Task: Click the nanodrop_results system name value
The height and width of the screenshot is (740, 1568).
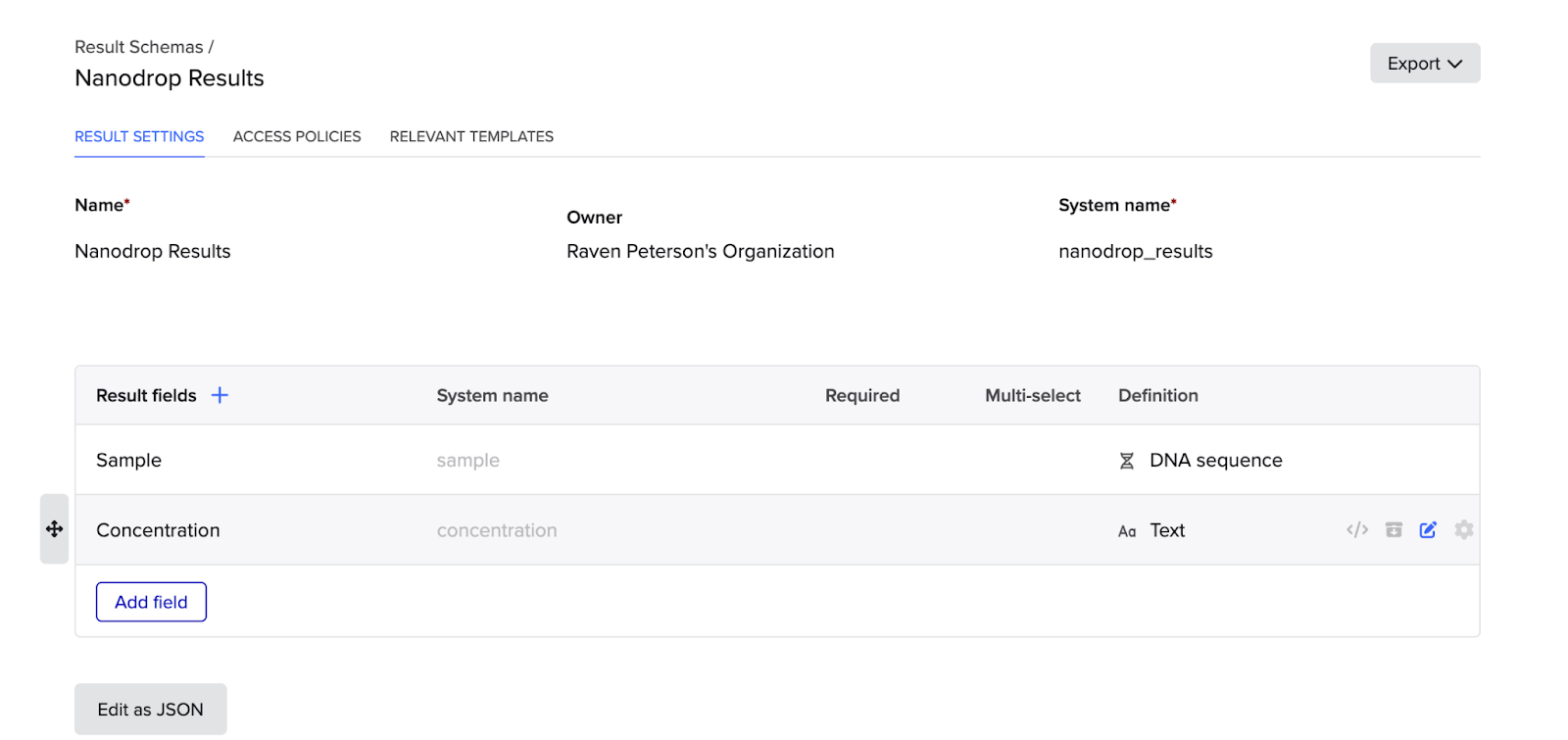Action: pyautogui.click(x=1135, y=252)
